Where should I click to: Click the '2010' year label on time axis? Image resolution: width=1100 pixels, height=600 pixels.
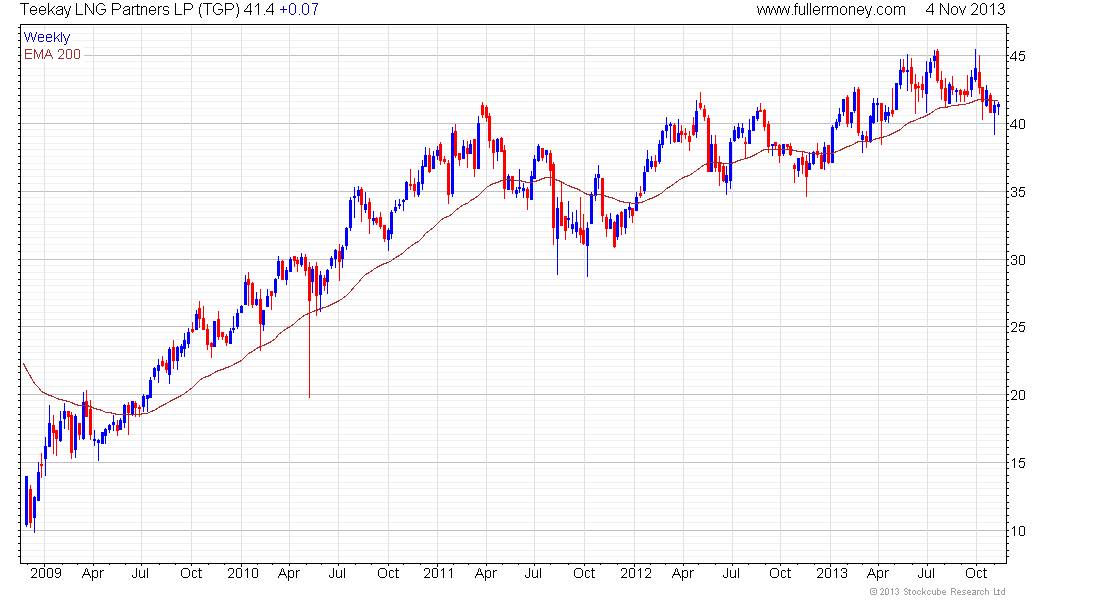click(243, 573)
